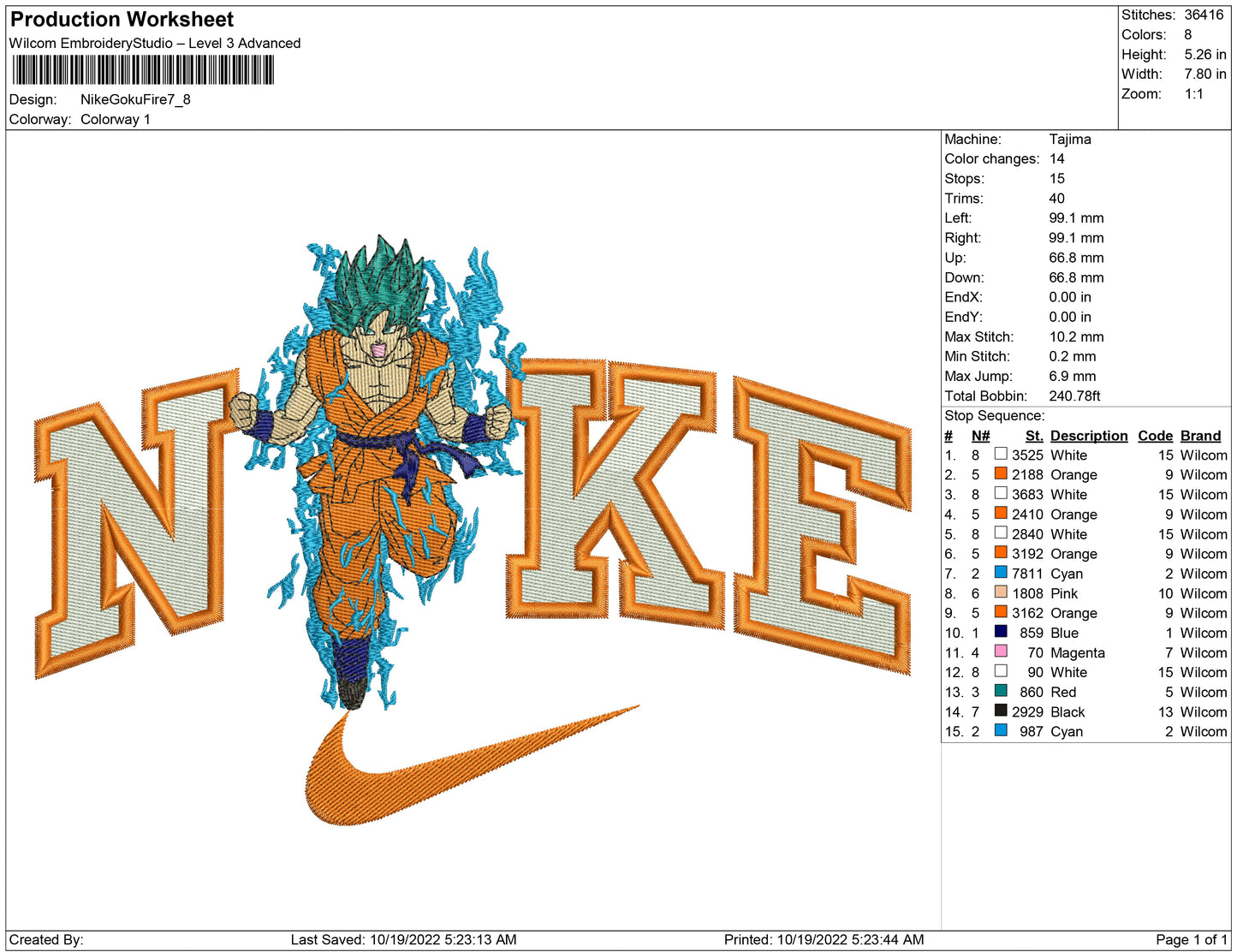Click the 'Colors:' label in the header
Viewport: 1237px width, 952px height.
(x=1144, y=34)
